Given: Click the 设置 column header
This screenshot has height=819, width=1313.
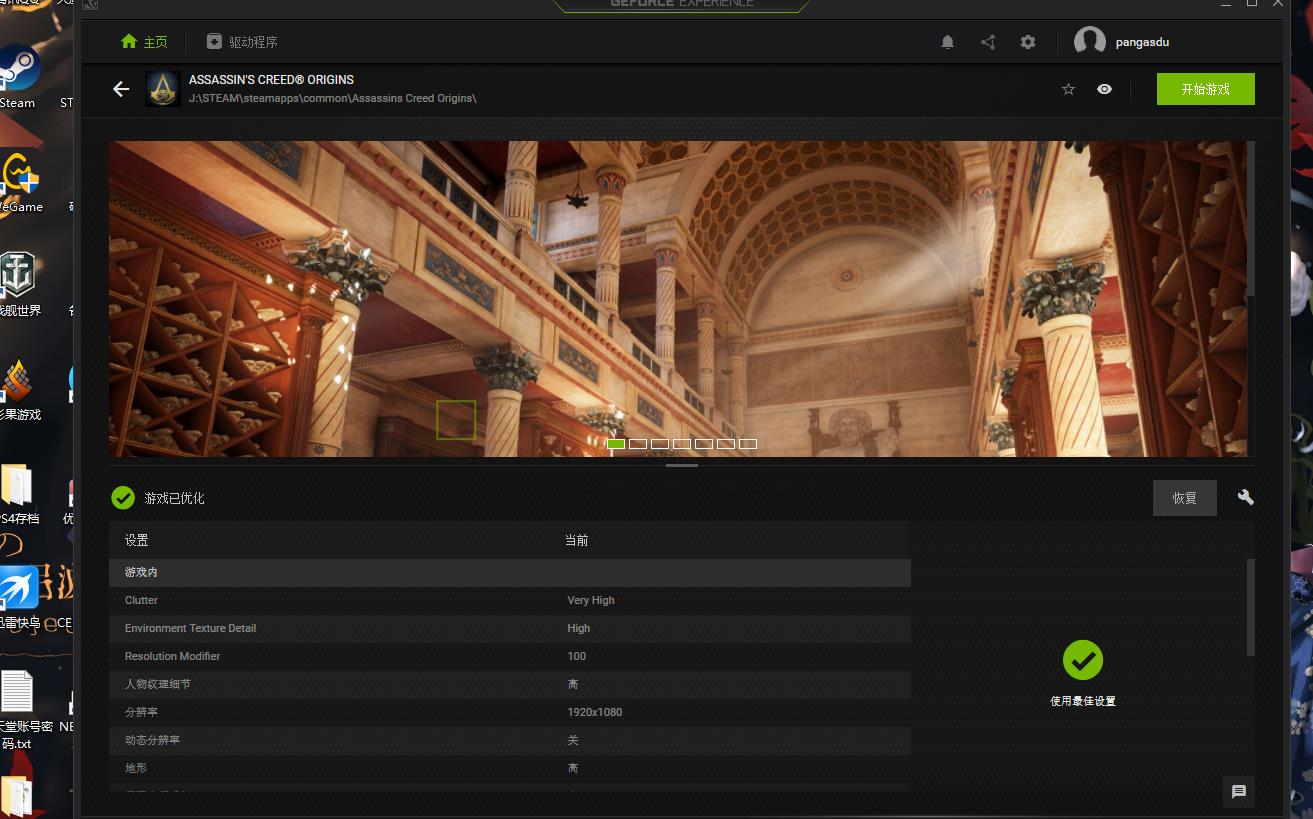Looking at the screenshot, I should tap(137, 540).
